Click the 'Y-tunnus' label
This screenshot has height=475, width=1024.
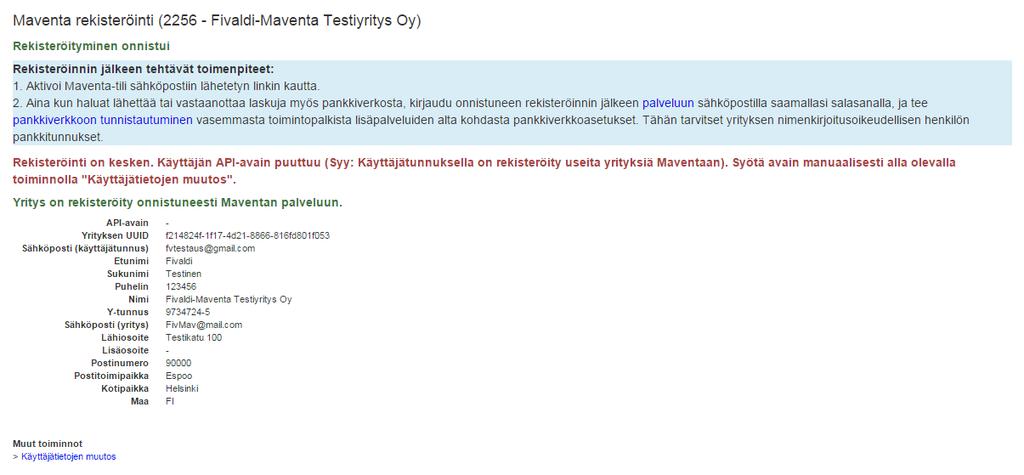(x=128, y=312)
